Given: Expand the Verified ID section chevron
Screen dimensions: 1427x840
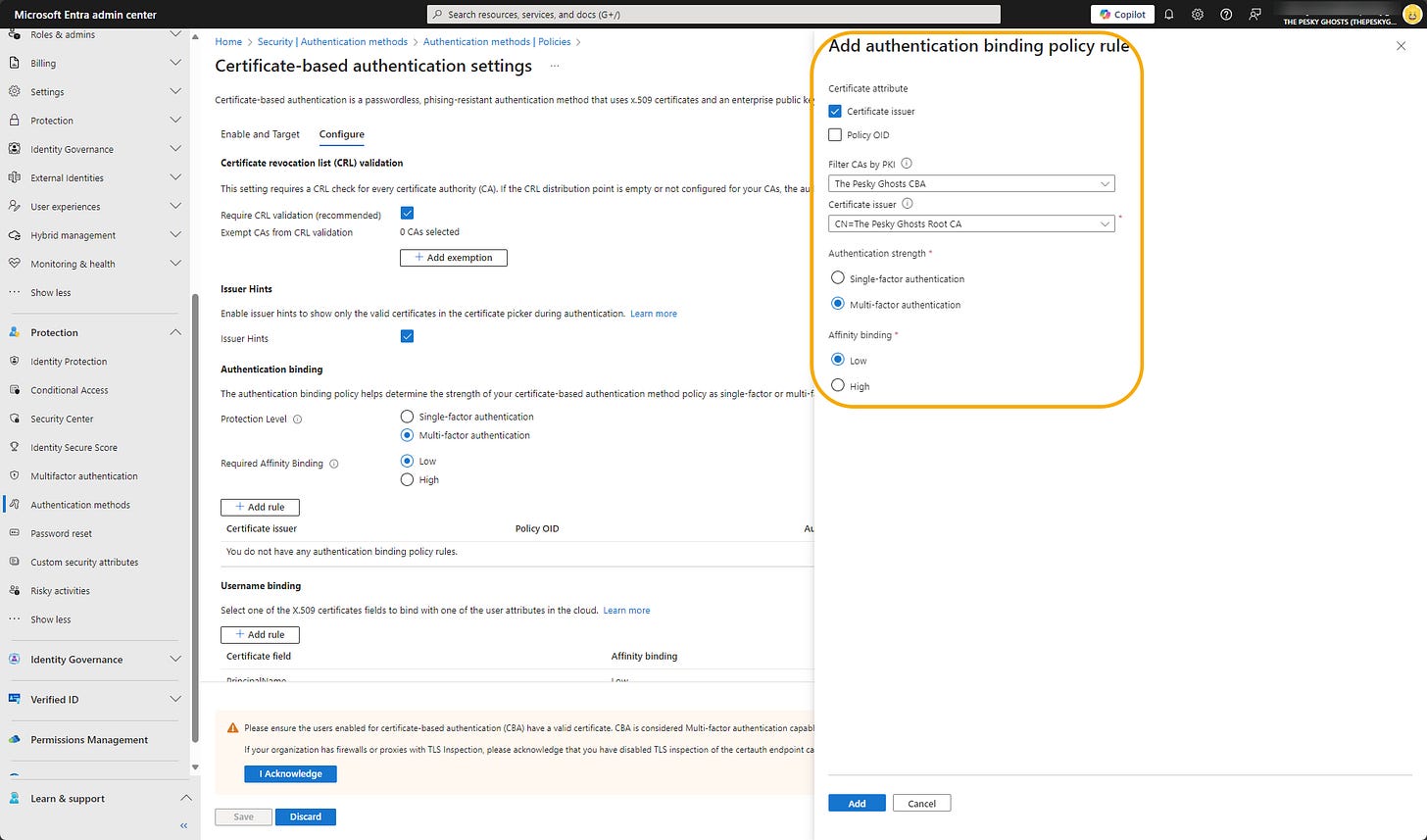Looking at the screenshot, I should click(175, 699).
